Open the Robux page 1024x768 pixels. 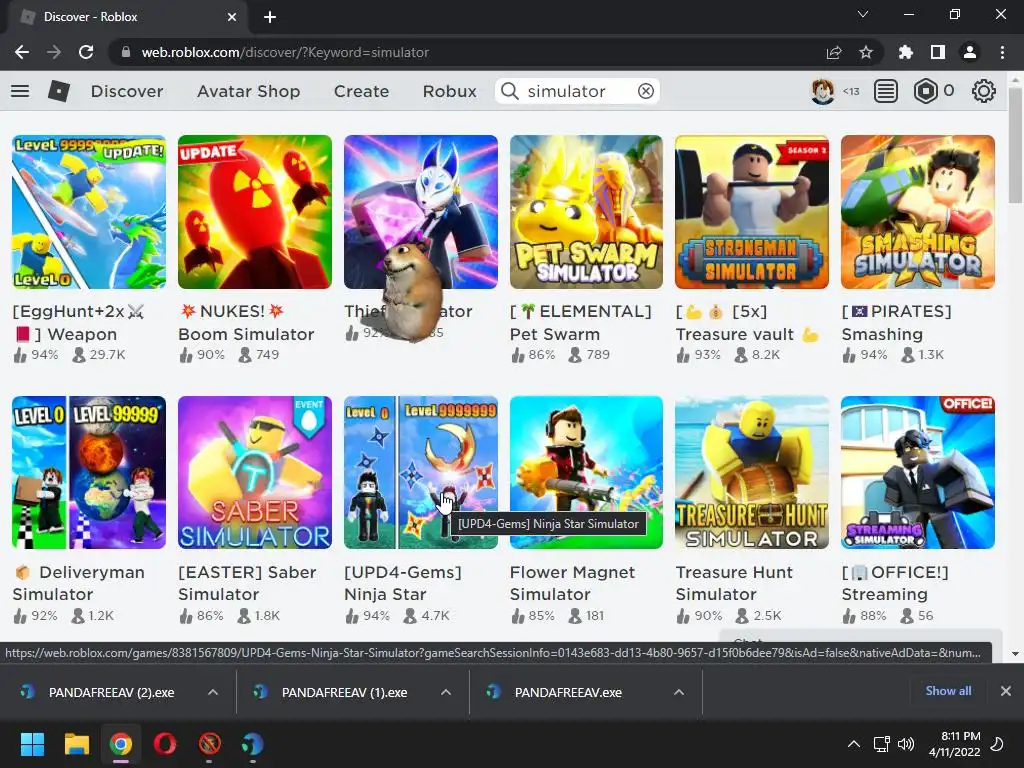[449, 91]
